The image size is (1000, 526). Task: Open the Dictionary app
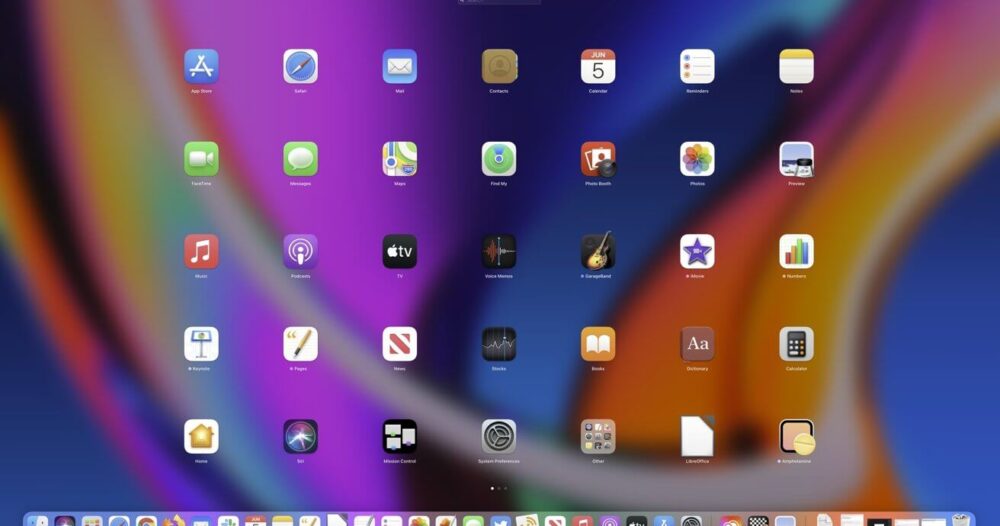(x=697, y=344)
